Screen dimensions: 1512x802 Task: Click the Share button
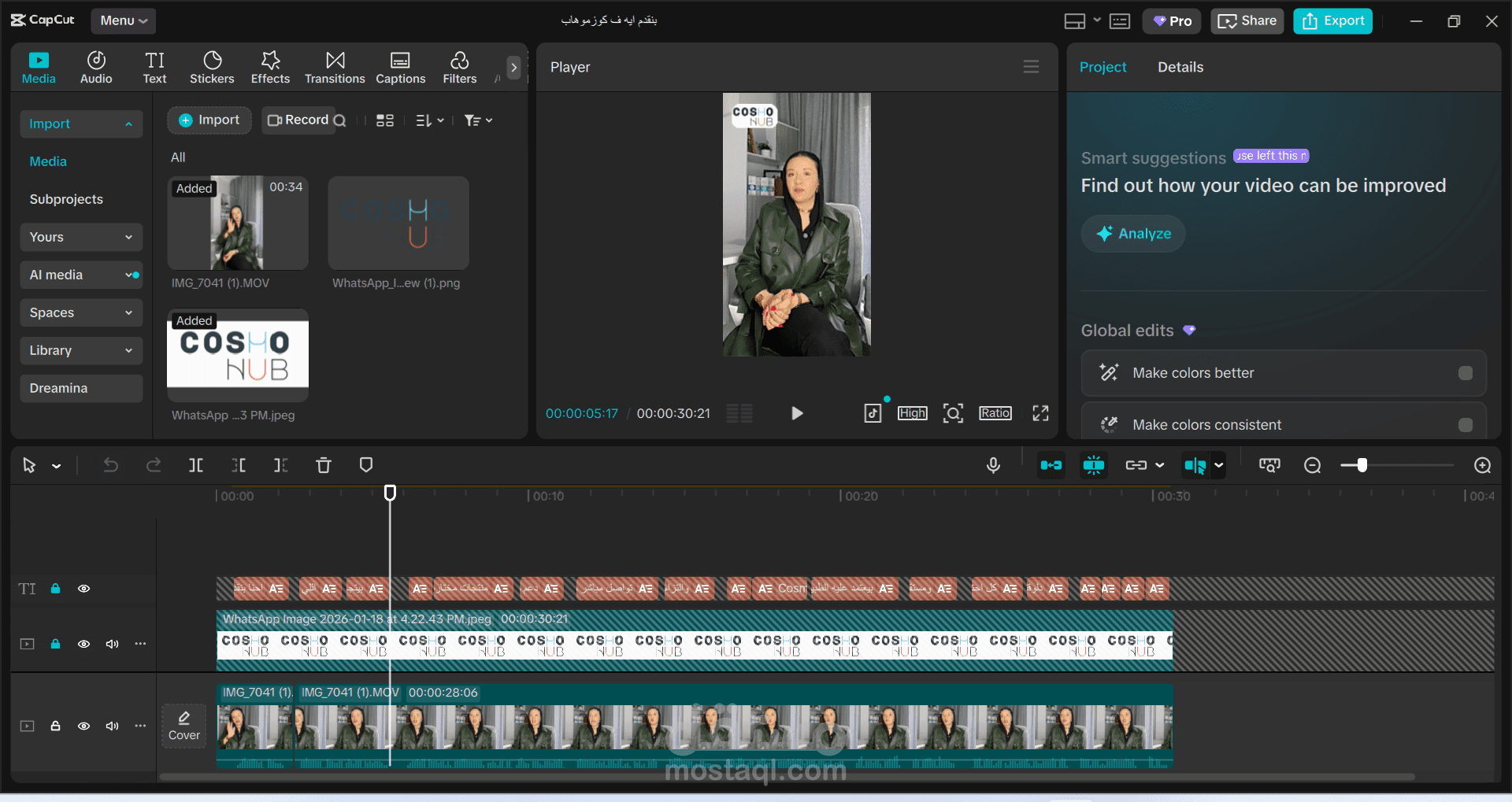click(x=1247, y=21)
